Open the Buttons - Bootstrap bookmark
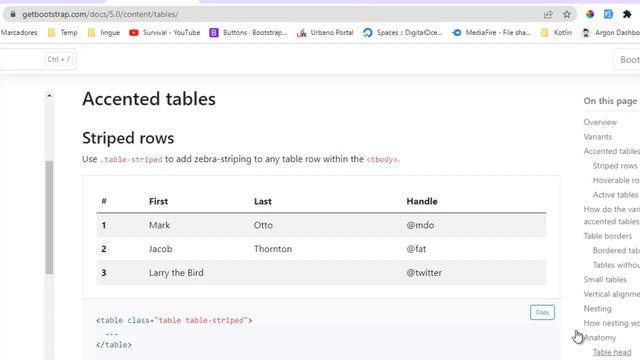The width and height of the screenshot is (640, 360). click(x=248, y=33)
